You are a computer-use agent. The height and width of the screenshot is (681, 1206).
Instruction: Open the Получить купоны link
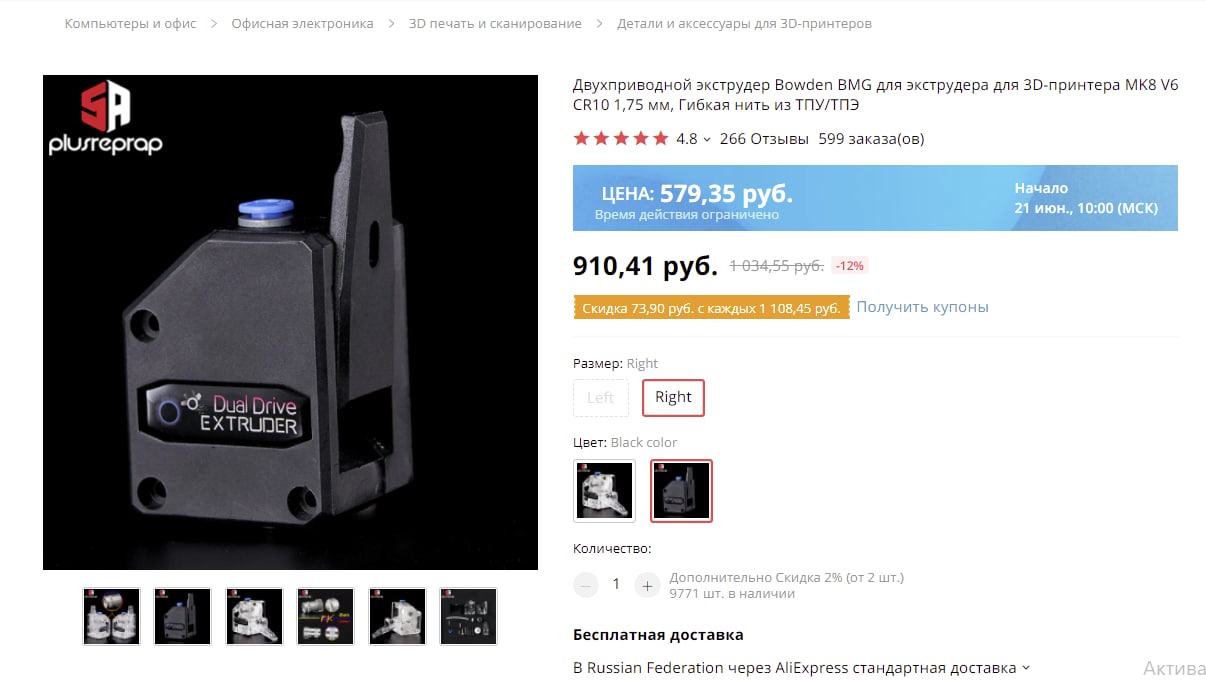922,307
